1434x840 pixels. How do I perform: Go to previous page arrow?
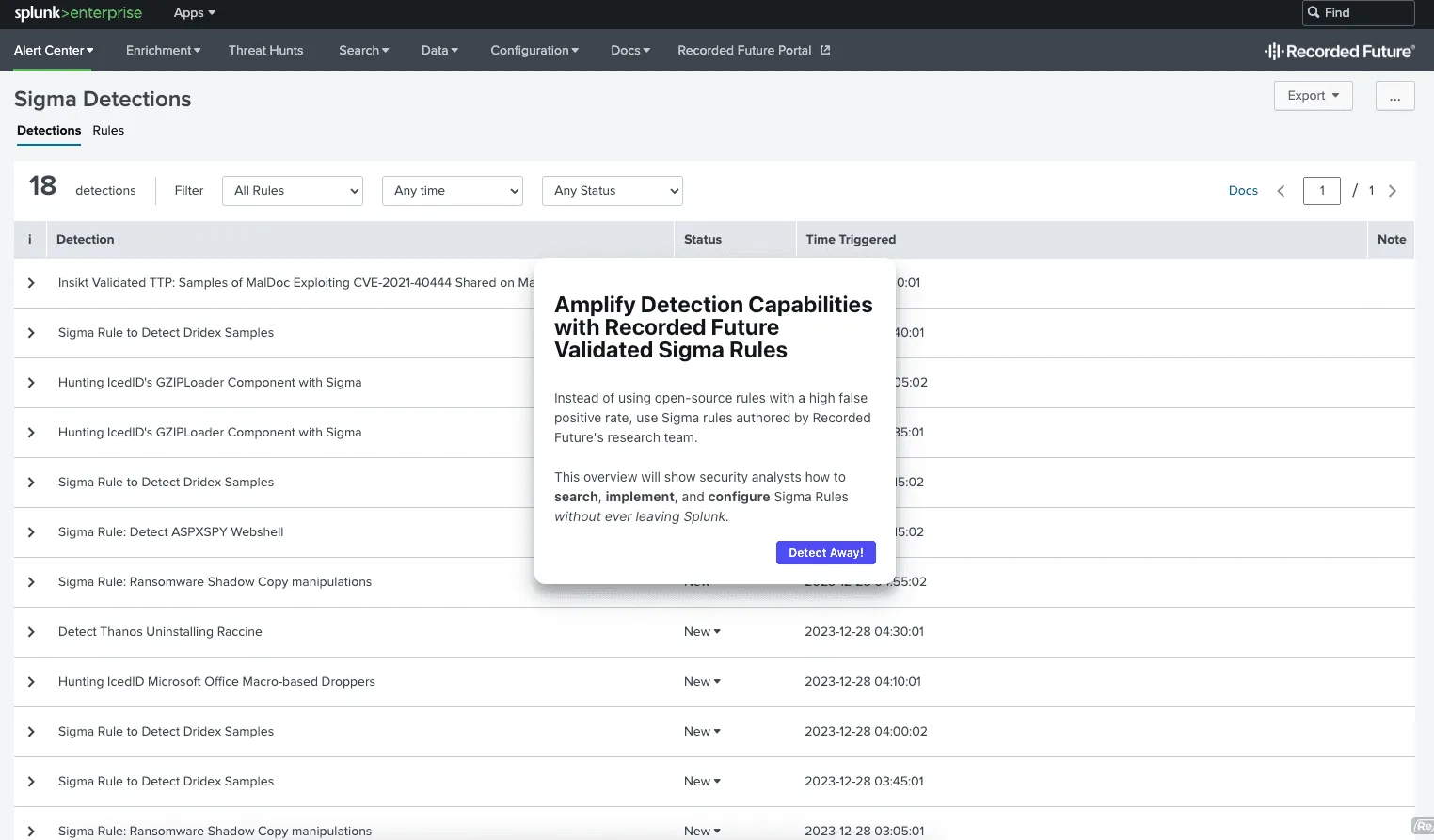click(1281, 191)
